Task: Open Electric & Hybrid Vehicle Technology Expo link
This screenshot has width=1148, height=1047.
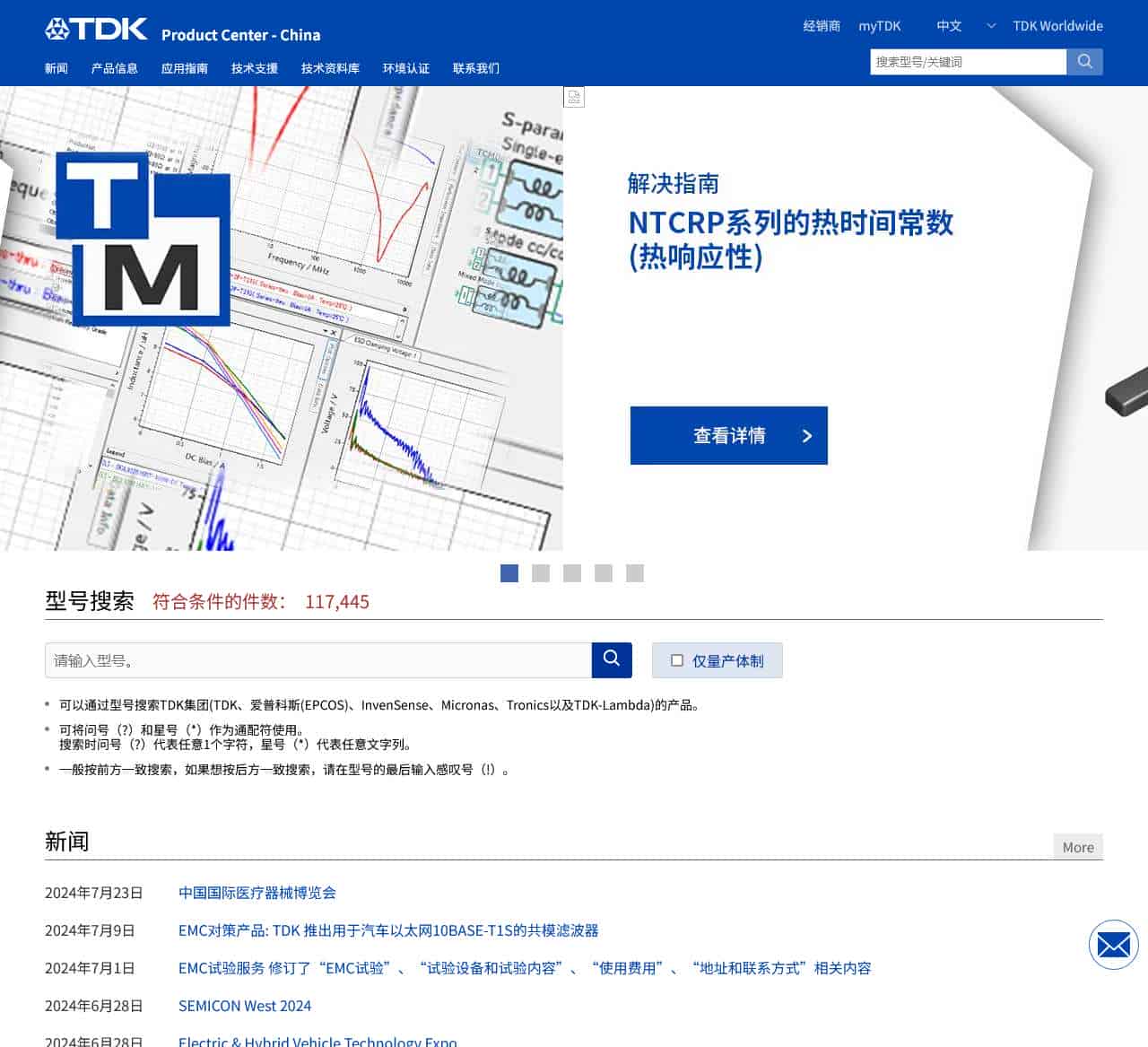Action: [x=317, y=1041]
